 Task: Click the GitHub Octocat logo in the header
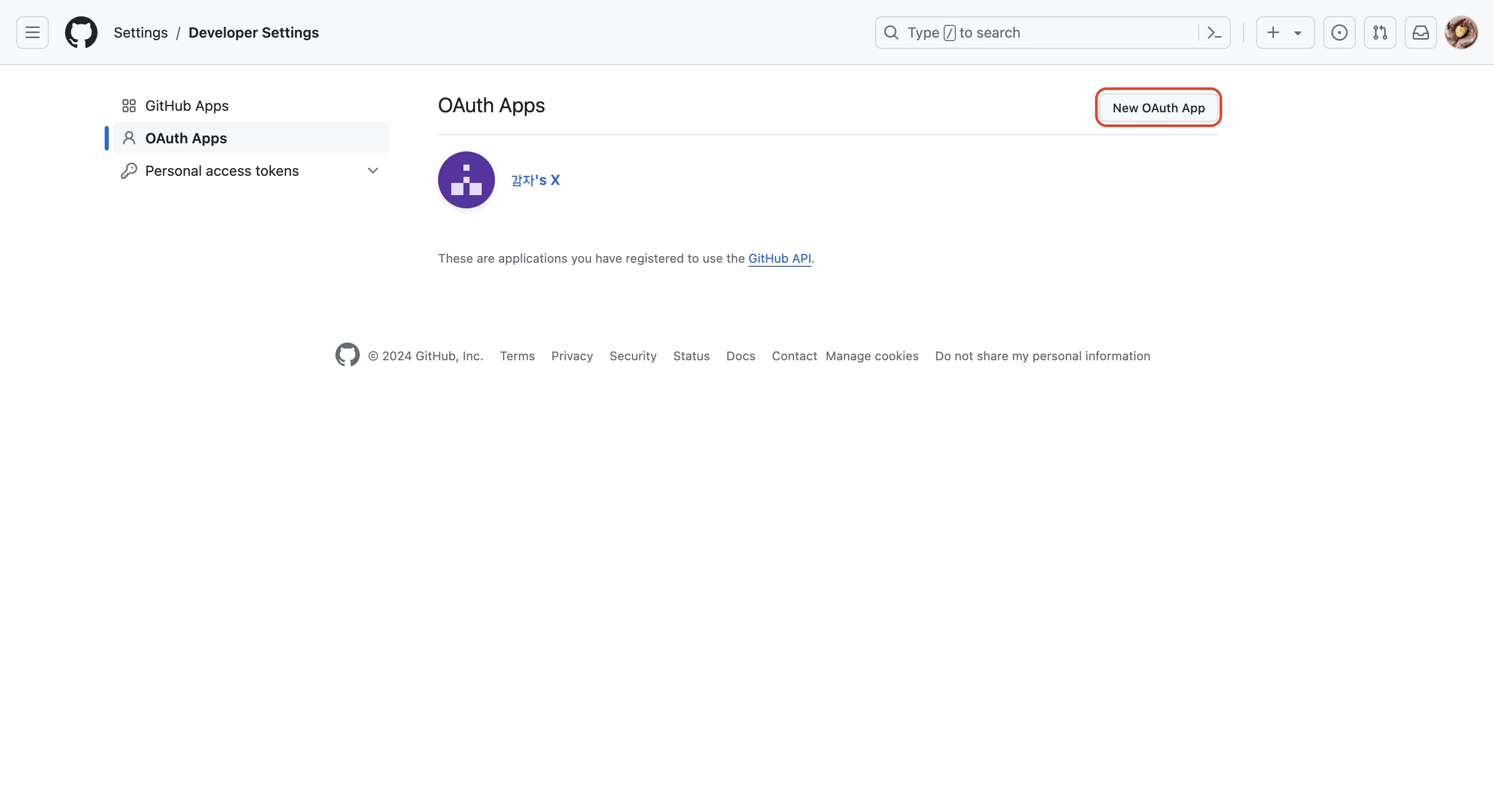coord(81,33)
